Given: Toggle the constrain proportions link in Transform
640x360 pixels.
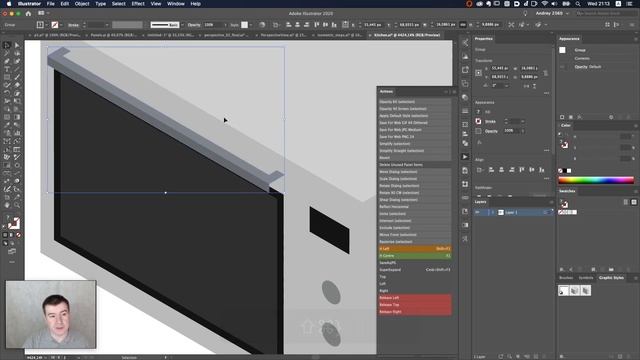Looking at the screenshot, I should tap(545, 73).
